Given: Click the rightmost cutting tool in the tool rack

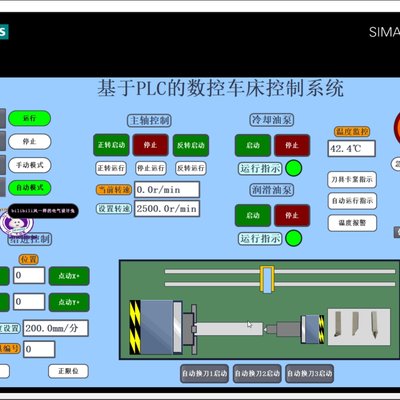Looking at the screenshot, I should [x=374, y=325].
